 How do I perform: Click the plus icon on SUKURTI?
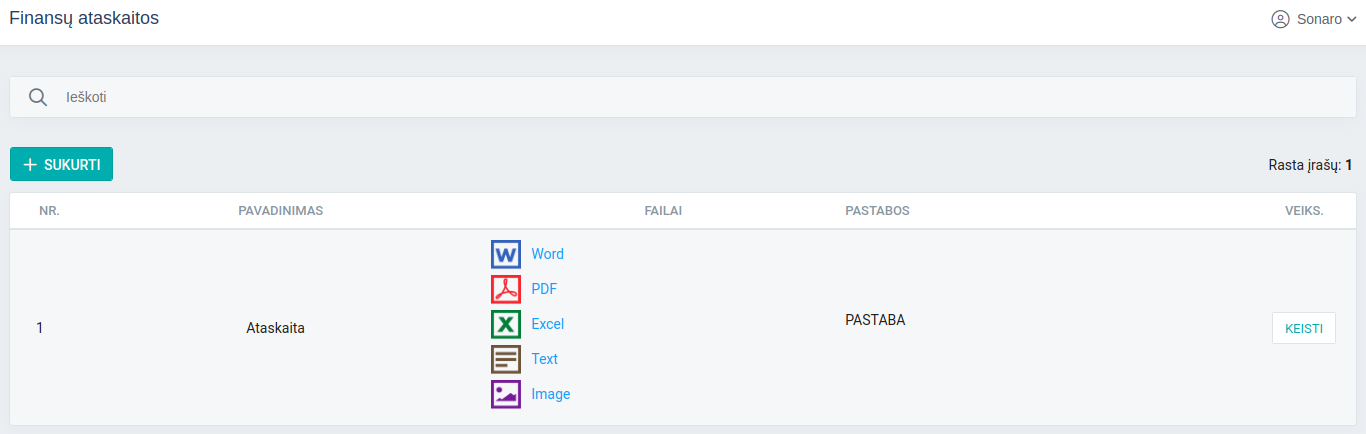[x=30, y=165]
